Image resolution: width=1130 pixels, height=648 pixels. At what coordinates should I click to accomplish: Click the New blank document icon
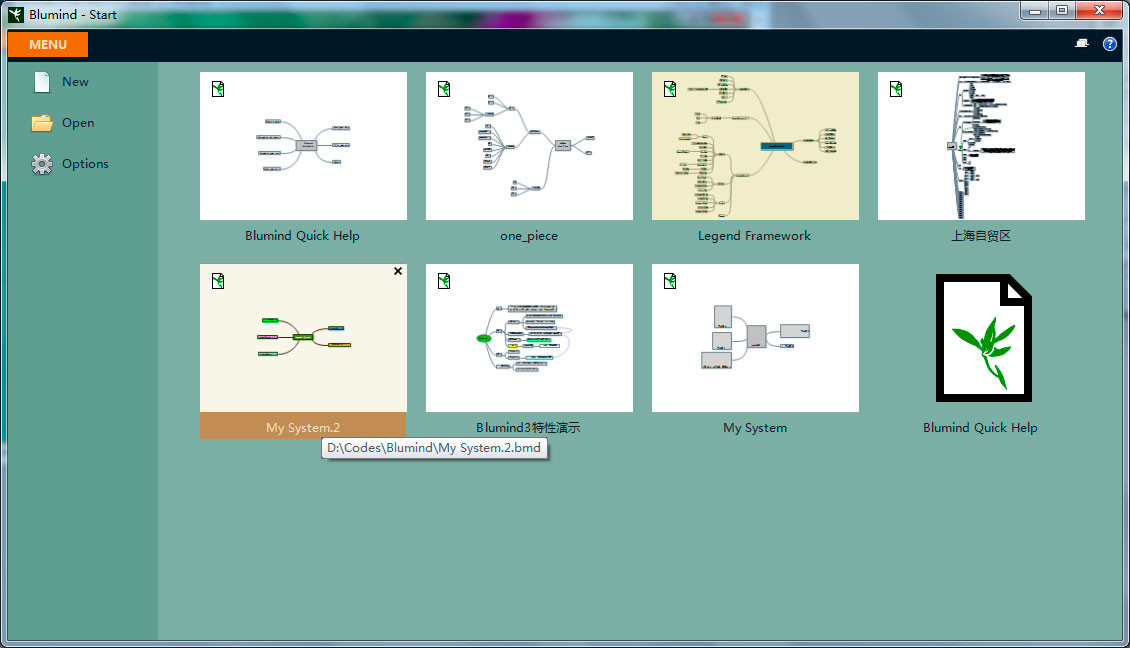point(42,82)
